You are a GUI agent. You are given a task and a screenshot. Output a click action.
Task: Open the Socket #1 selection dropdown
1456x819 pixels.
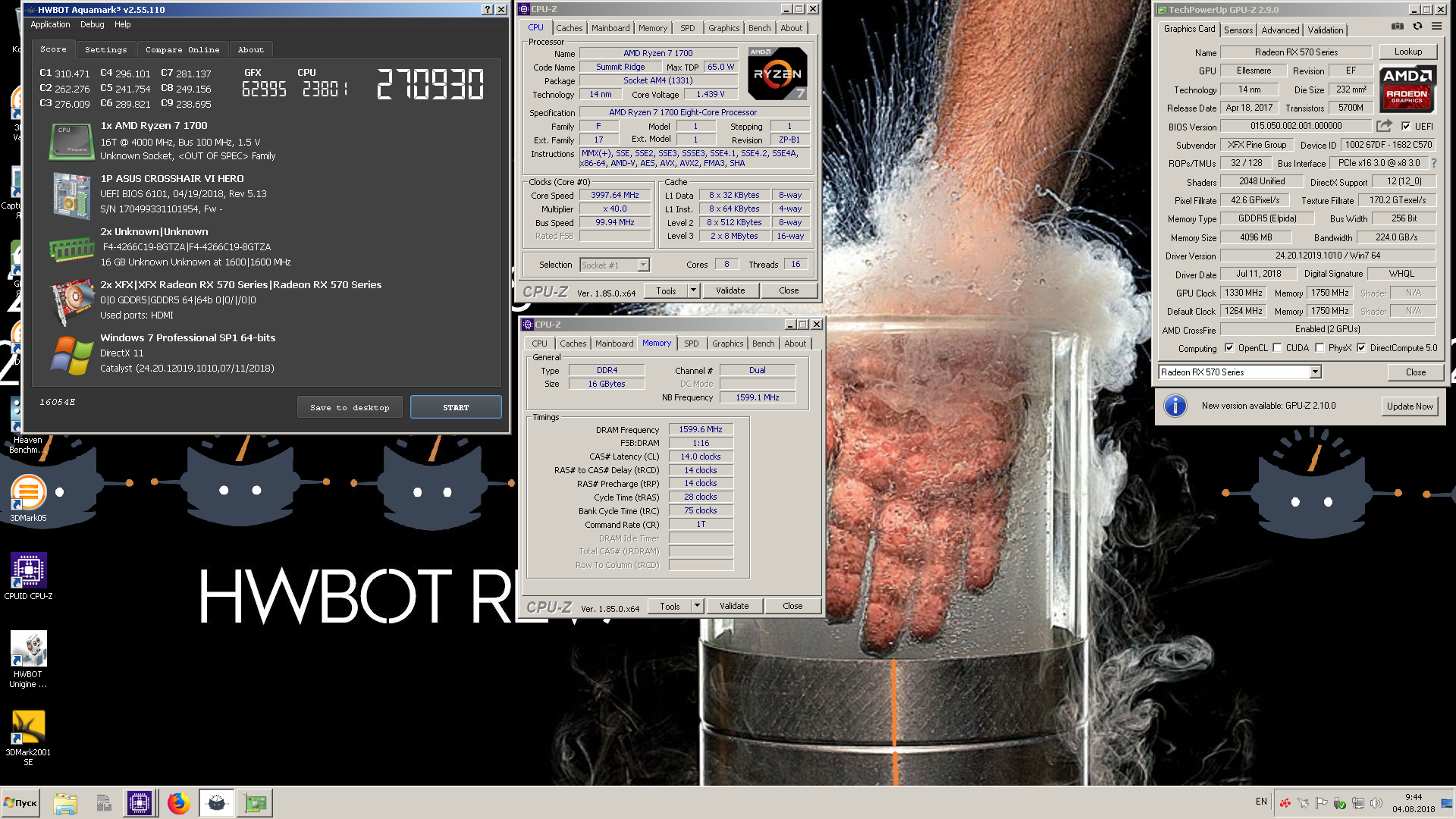tap(643, 265)
